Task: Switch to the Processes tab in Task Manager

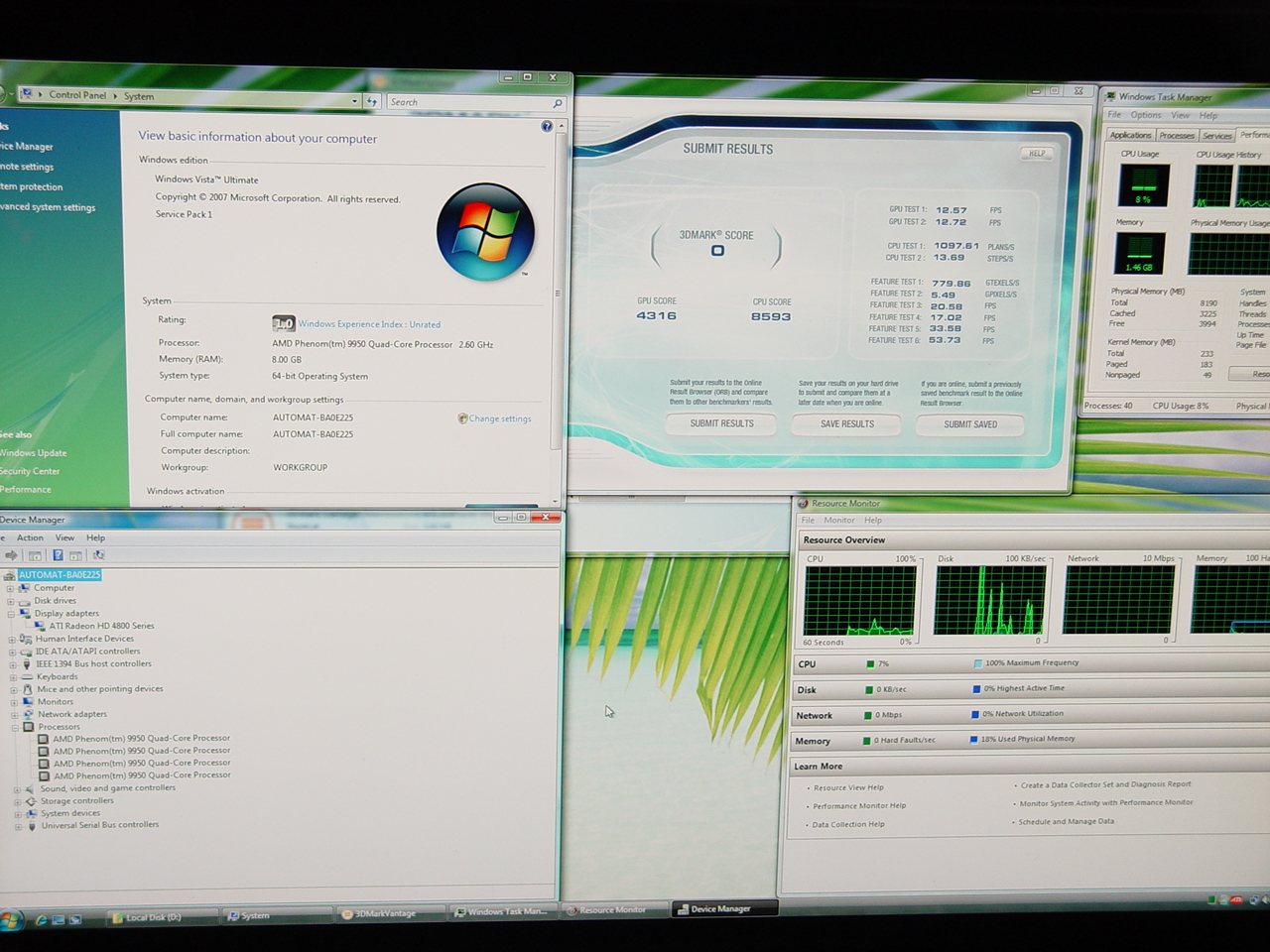Action: pos(1177,135)
